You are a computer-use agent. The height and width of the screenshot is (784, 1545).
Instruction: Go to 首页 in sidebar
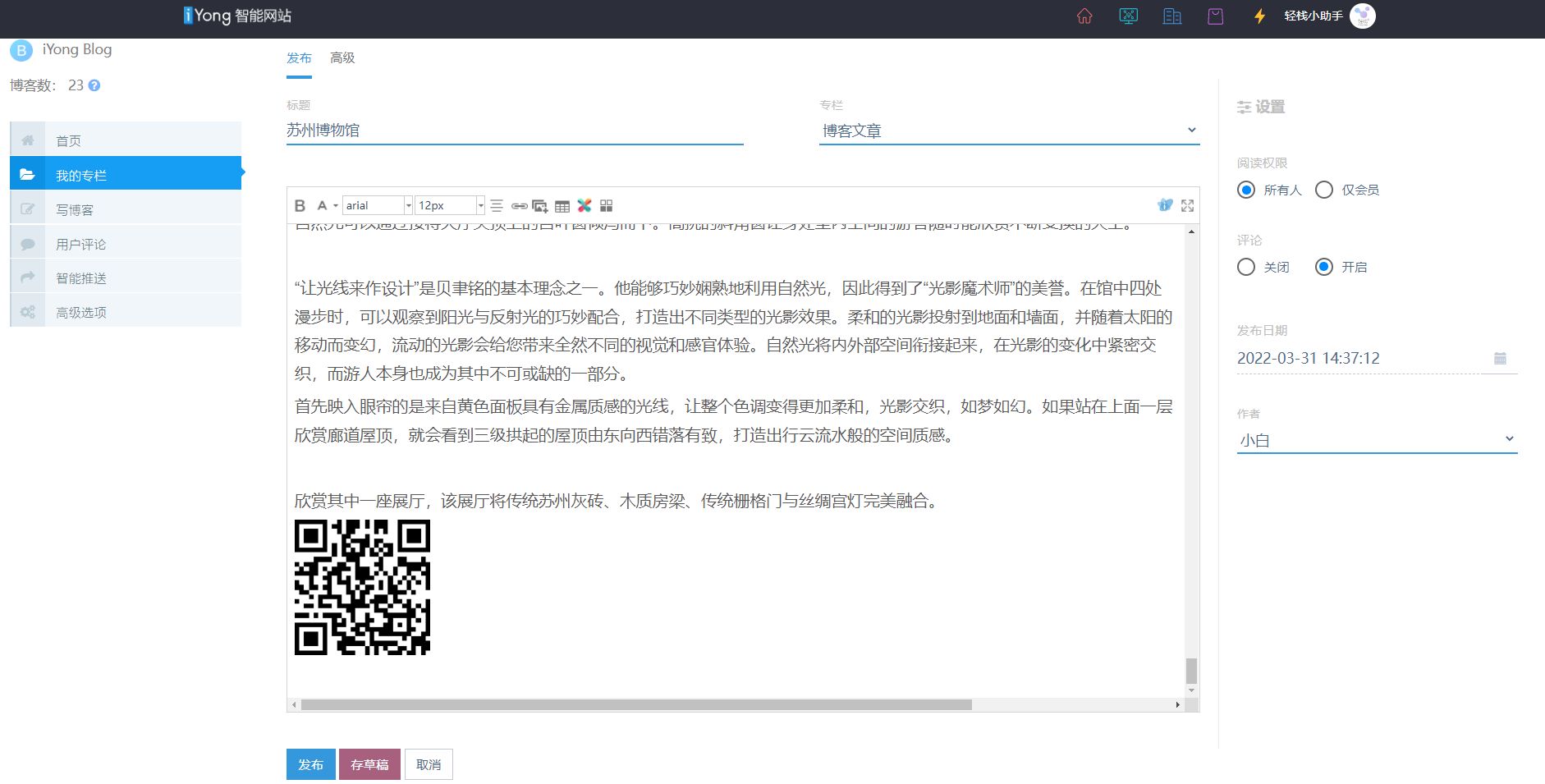(x=126, y=140)
